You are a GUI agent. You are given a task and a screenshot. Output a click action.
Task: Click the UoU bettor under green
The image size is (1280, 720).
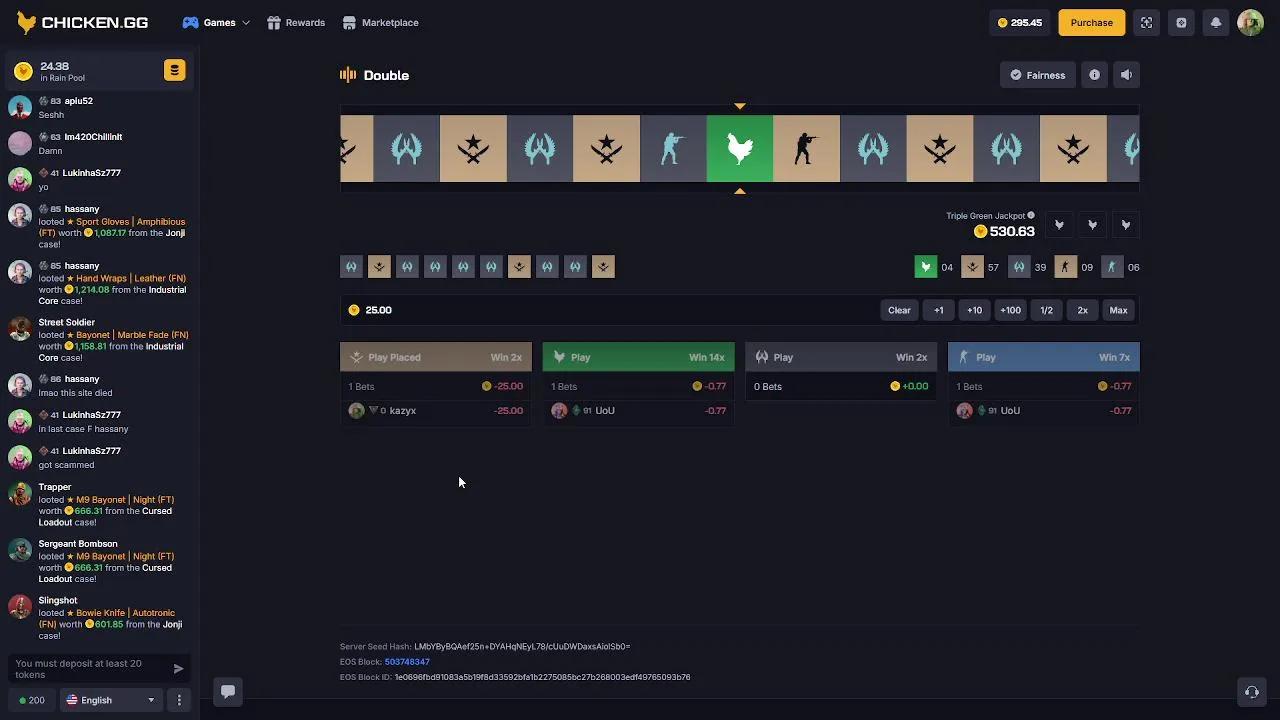pyautogui.click(x=638, y=410)
